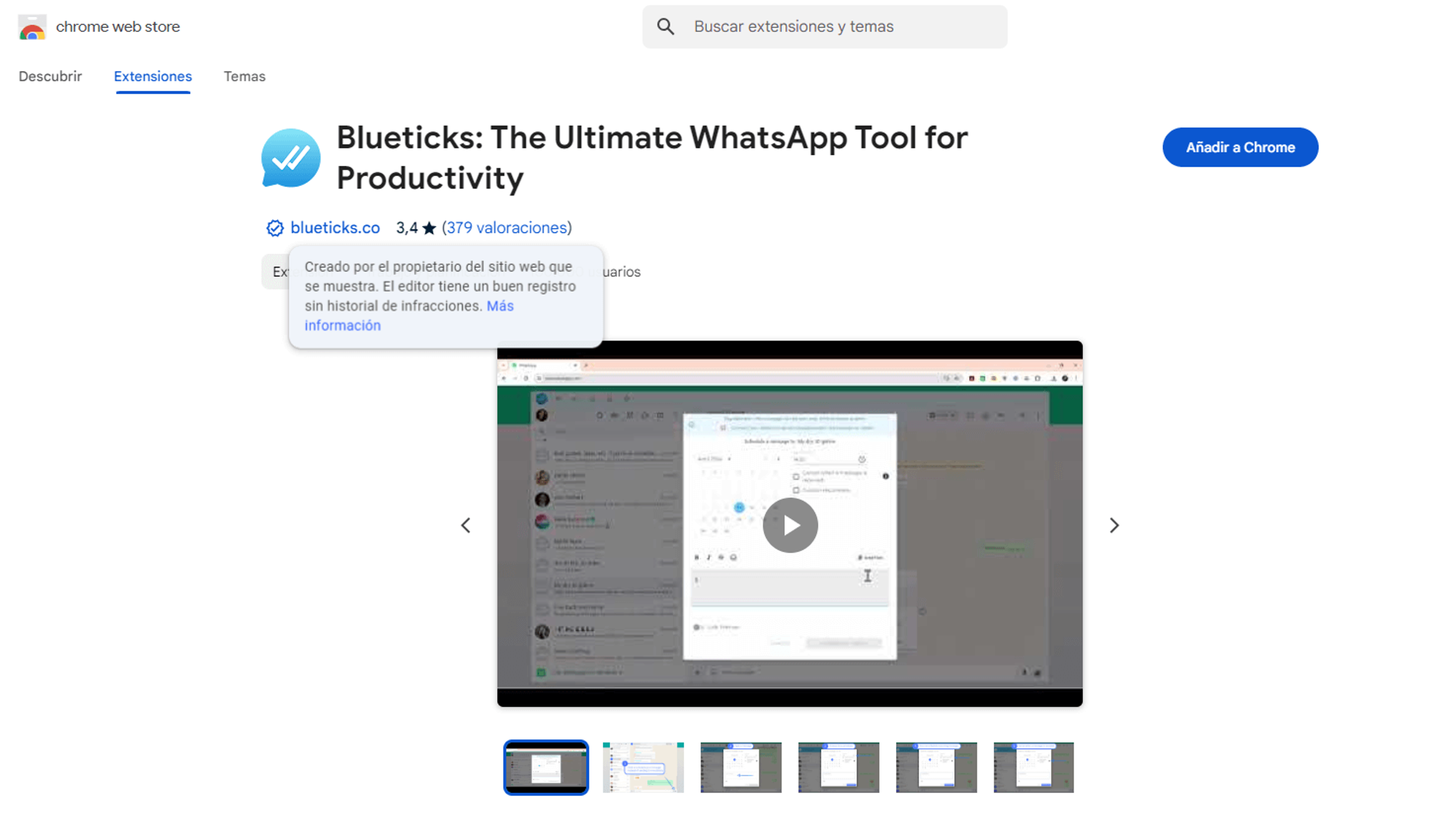Select the first video thumbnail
This screenshot has height=840, width=1446.
[546, 767]
